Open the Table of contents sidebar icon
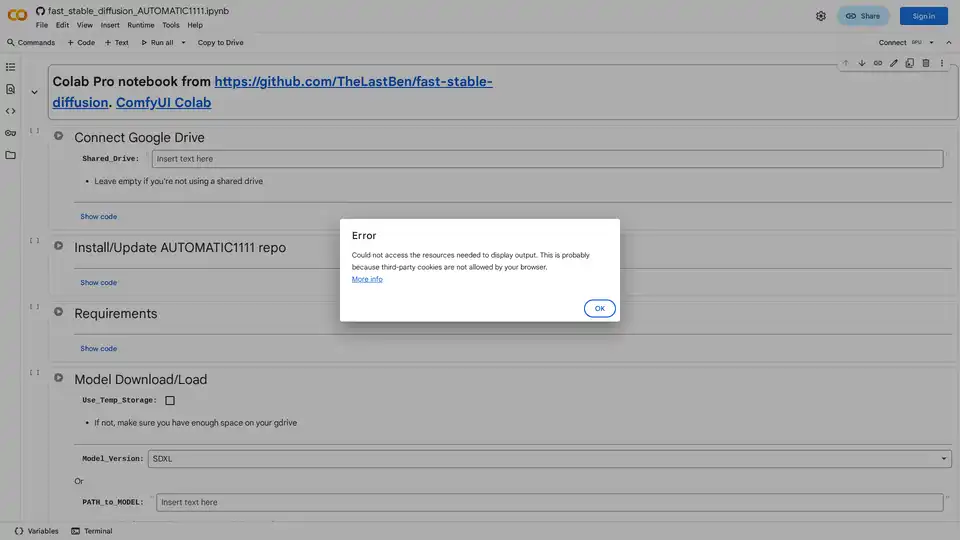The width and height of the screenshot is (960, 540). [x=11, y=67]
